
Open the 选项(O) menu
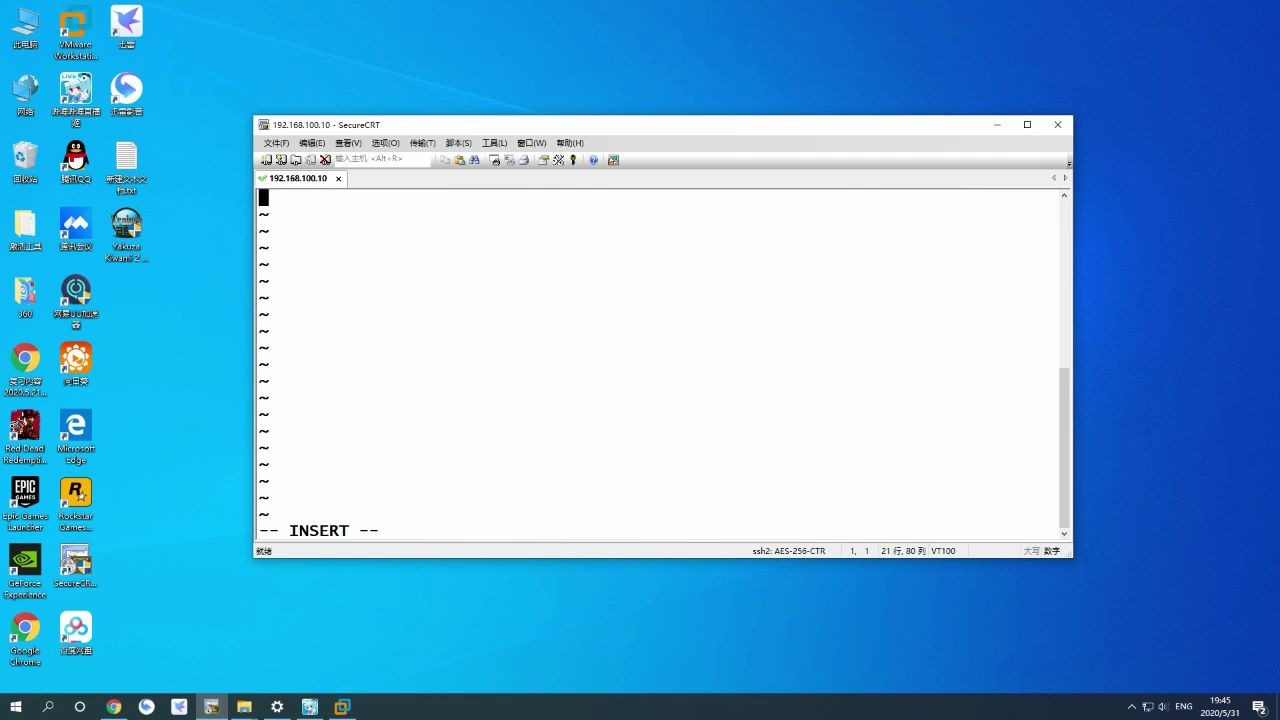click(385, 143)
